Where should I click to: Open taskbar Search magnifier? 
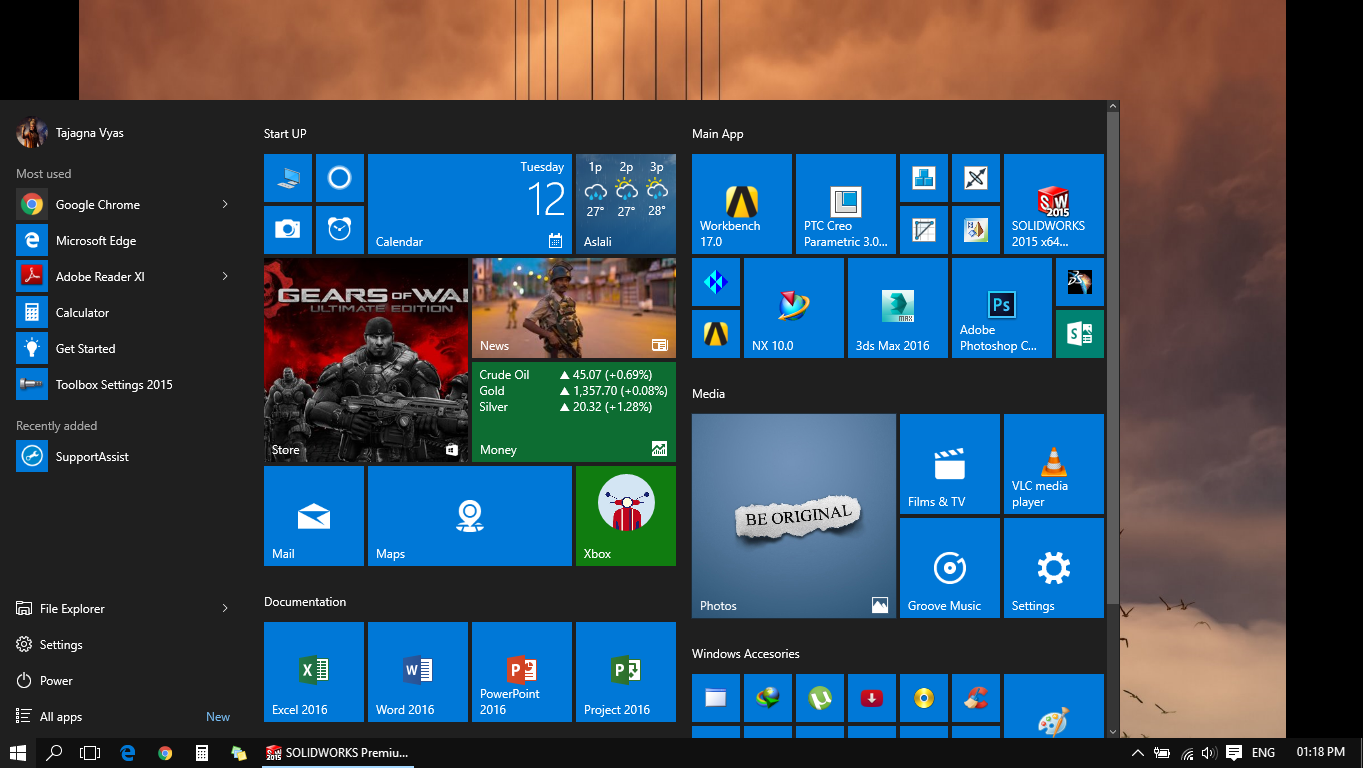coord(54,752)
